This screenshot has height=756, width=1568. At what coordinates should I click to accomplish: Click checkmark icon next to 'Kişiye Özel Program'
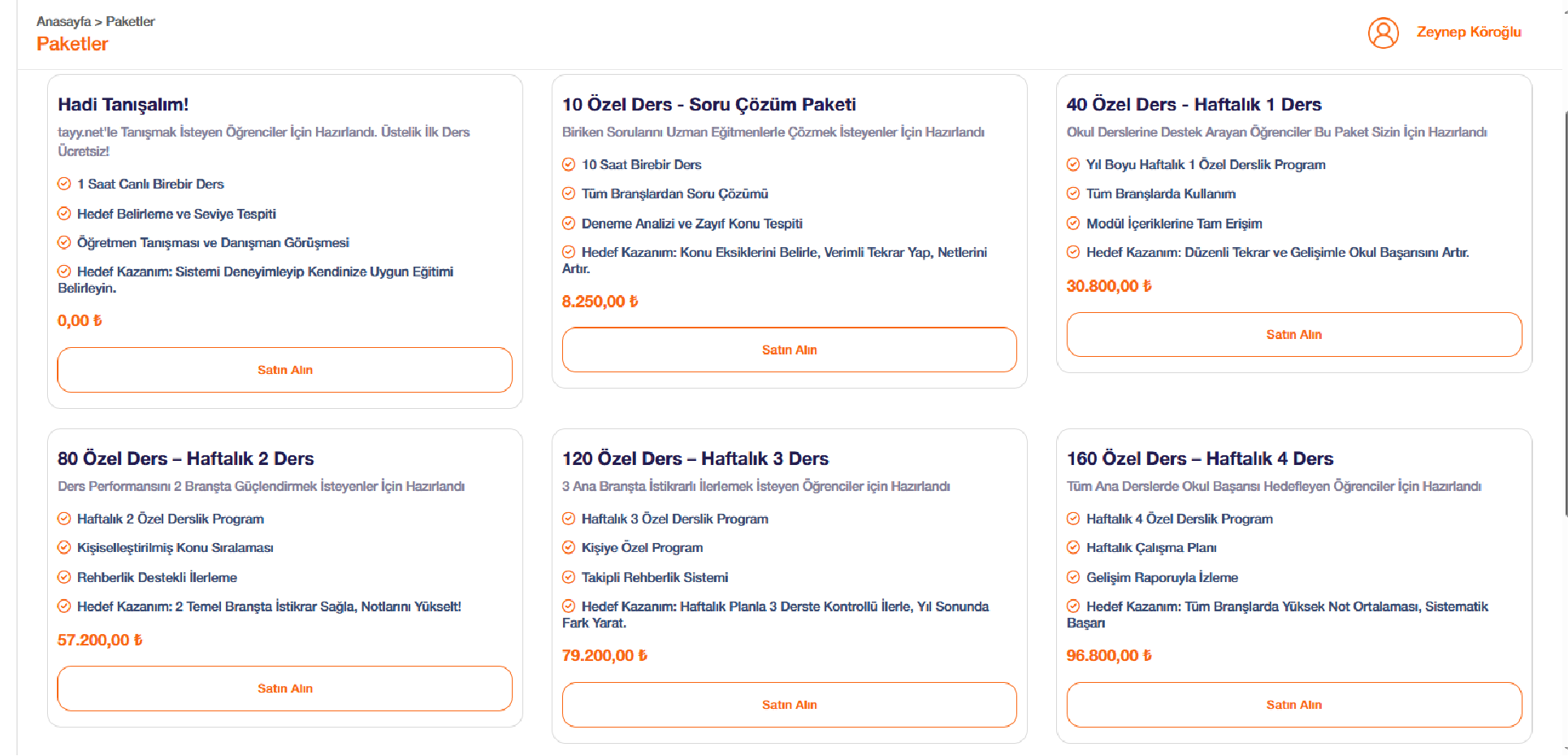pyautogui.click(x=569, y=547)
